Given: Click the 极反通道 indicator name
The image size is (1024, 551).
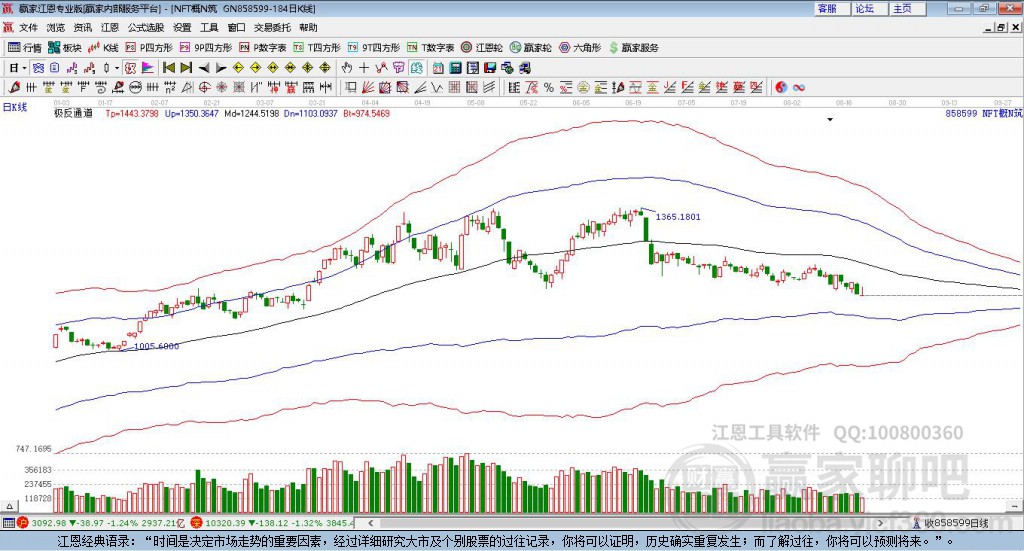Looking at the screenshot, I should point(73,114).
